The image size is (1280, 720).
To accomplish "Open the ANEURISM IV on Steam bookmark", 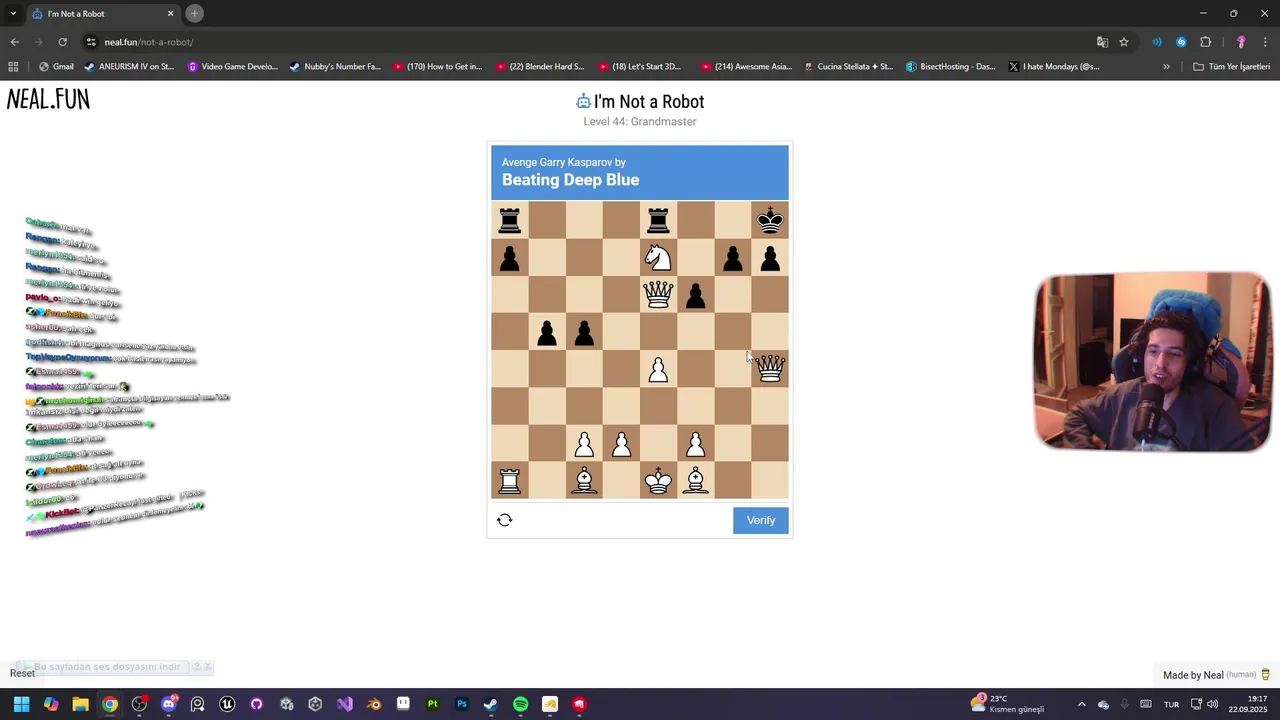I will pos(129,67).
